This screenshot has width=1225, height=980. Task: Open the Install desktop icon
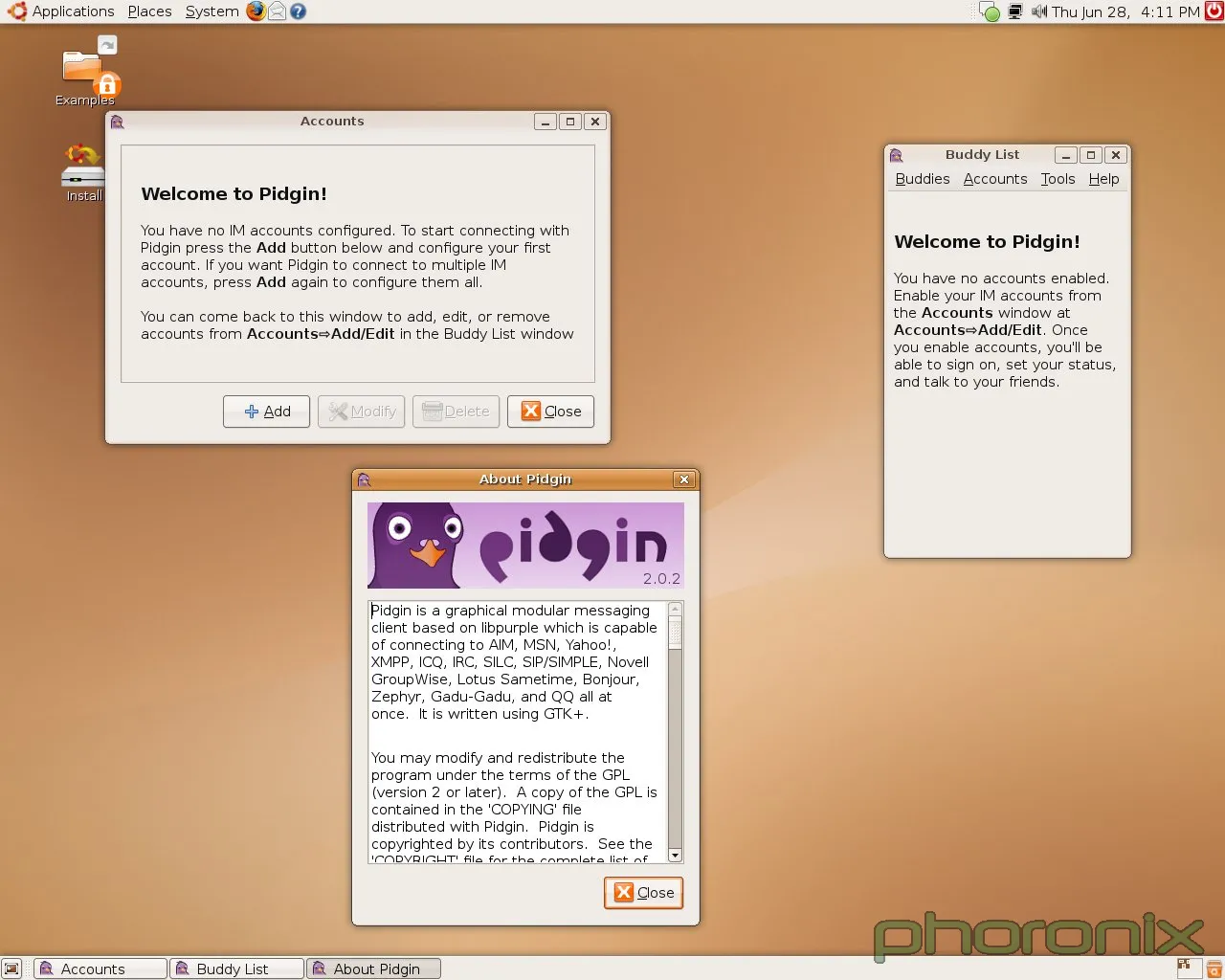click(x=83, y=172)
